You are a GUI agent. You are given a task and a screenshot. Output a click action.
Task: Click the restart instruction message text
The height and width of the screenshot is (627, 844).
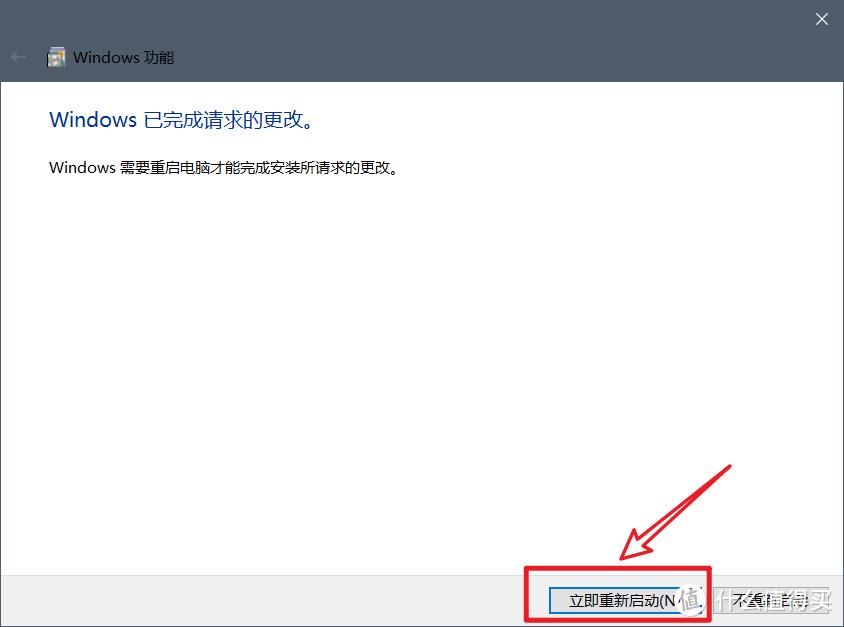222,167
